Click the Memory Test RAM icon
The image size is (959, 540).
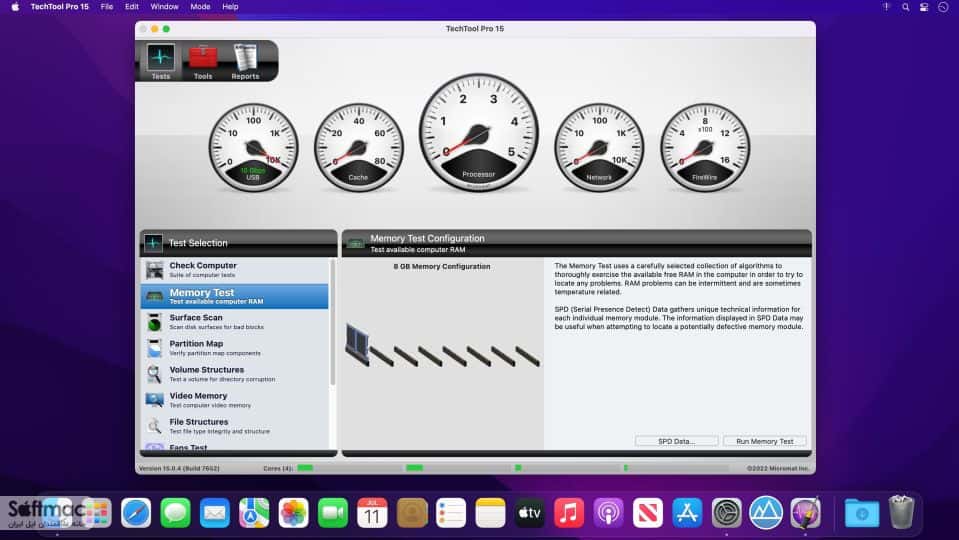pyautogui.click(x=154, y=296)
